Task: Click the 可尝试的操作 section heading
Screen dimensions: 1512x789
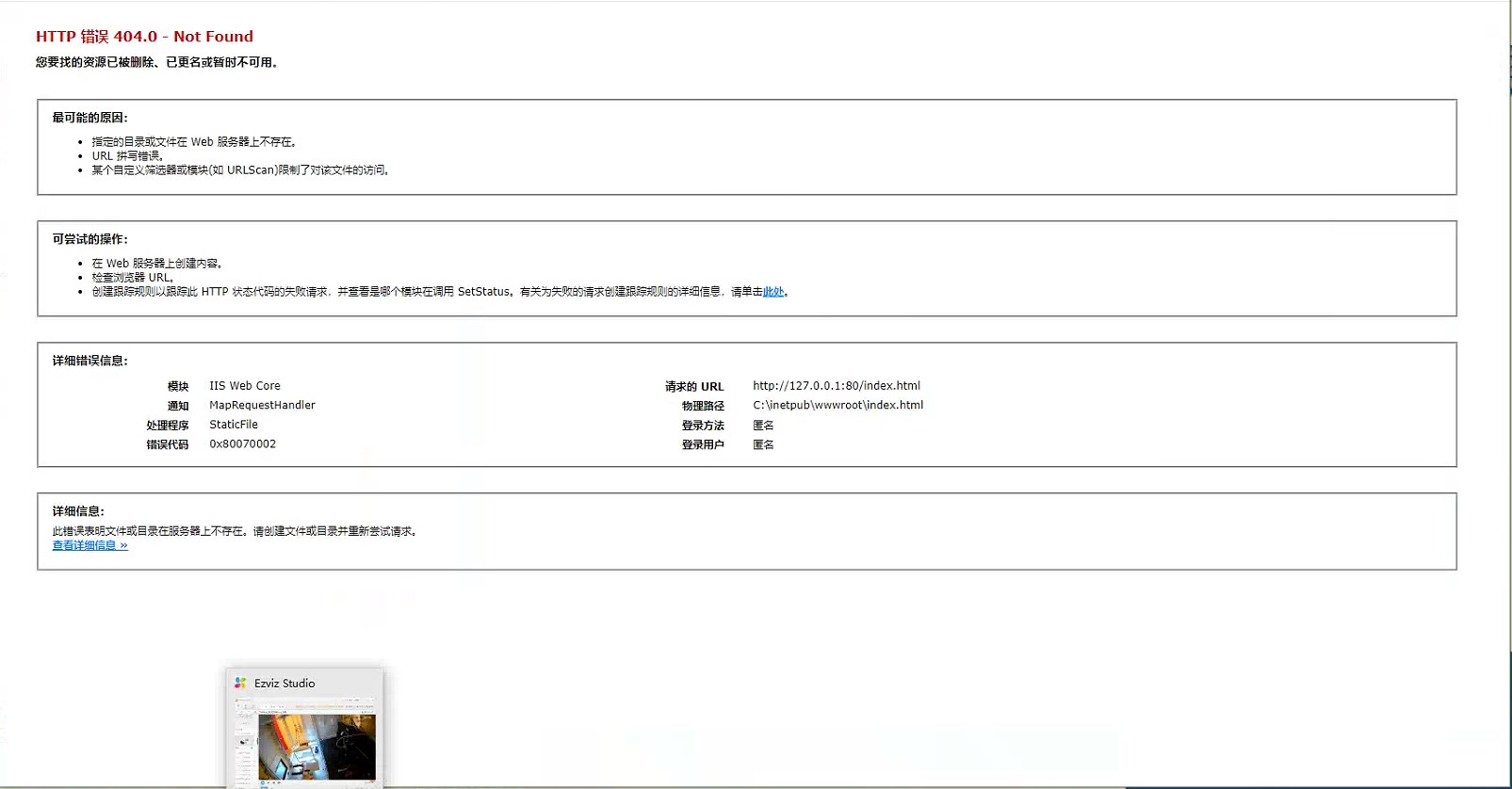Action: click(89, 239)
